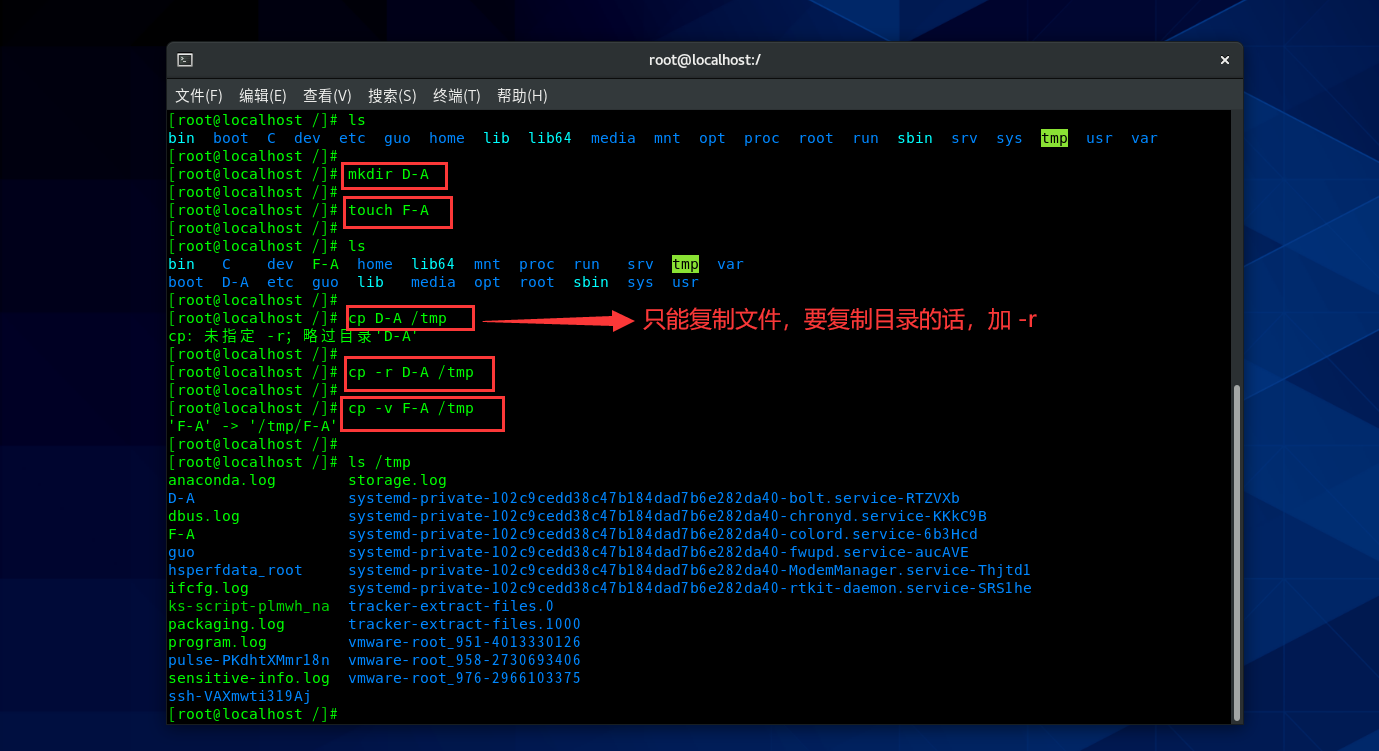This screenshot has height=751, width=1379.
Task: Close the root@localhost terminal window
Action: click(1224, 60)
